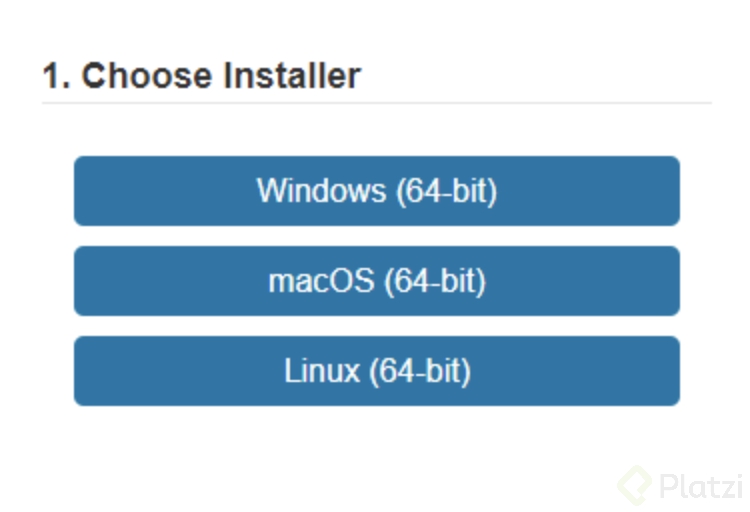
Task: Download the 64-bit installer for Windows
Action: coord(376,191)
